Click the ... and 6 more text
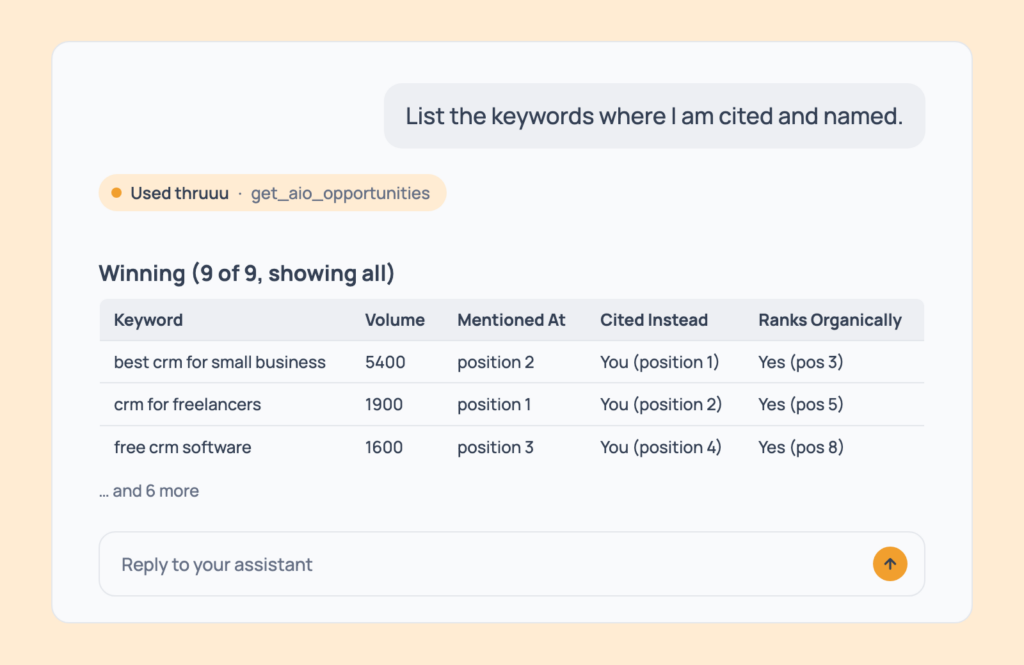This screenshot has width=1024, height=665. [149, 491]
